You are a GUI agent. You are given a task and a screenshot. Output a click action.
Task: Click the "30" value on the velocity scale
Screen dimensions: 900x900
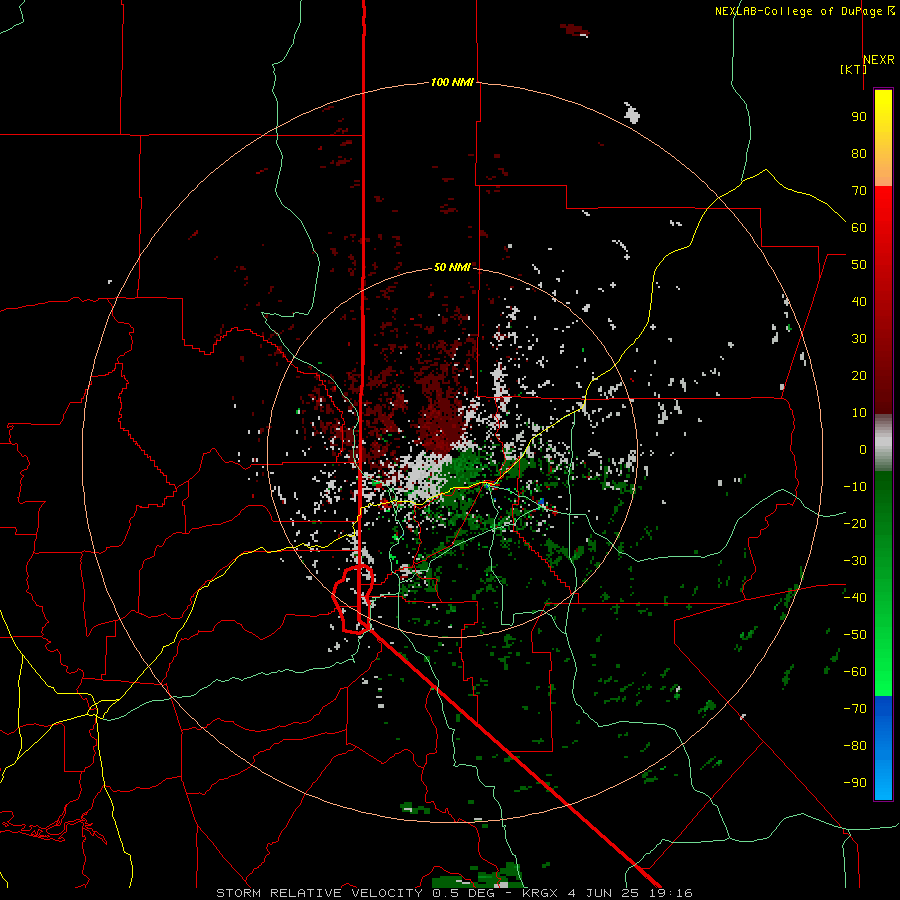pos(859,339)
